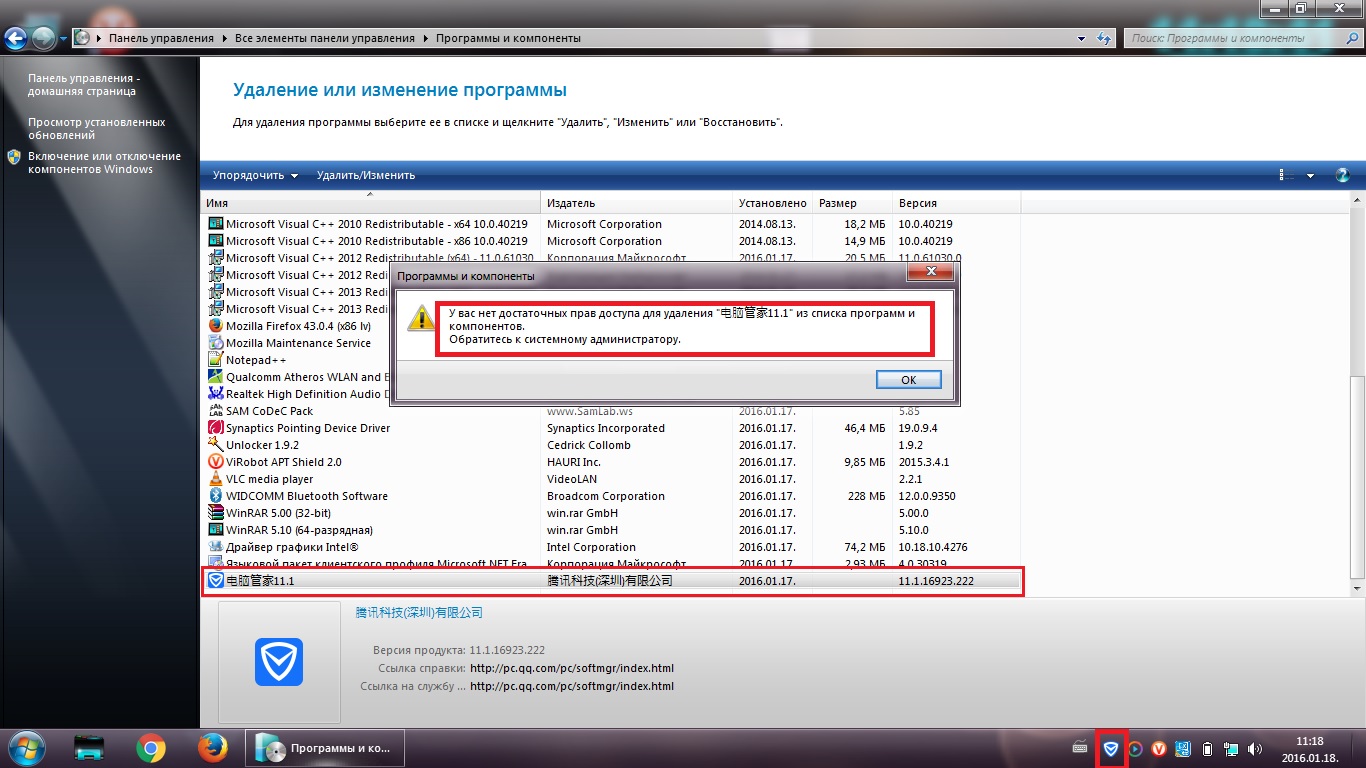Screen dimensions: 1366x768
Task: Change the list view layout icon
Action: coord(1287,175)
